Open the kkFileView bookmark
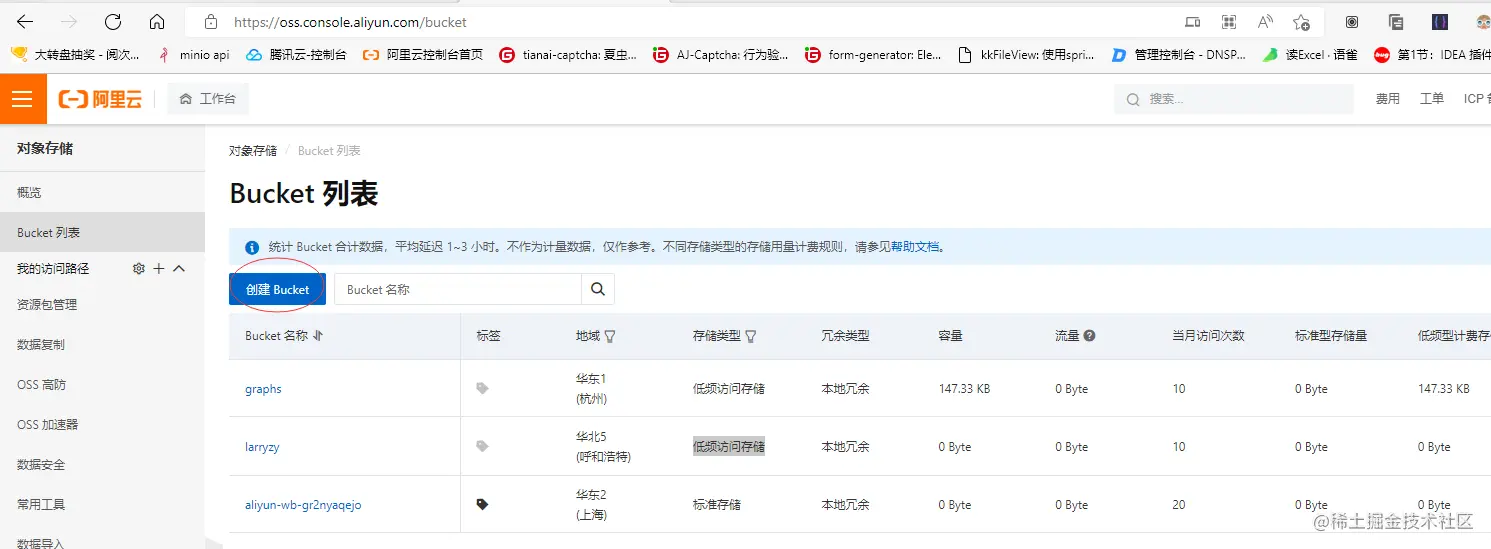Screen dimensions: 1491x549 [1026, 55]
